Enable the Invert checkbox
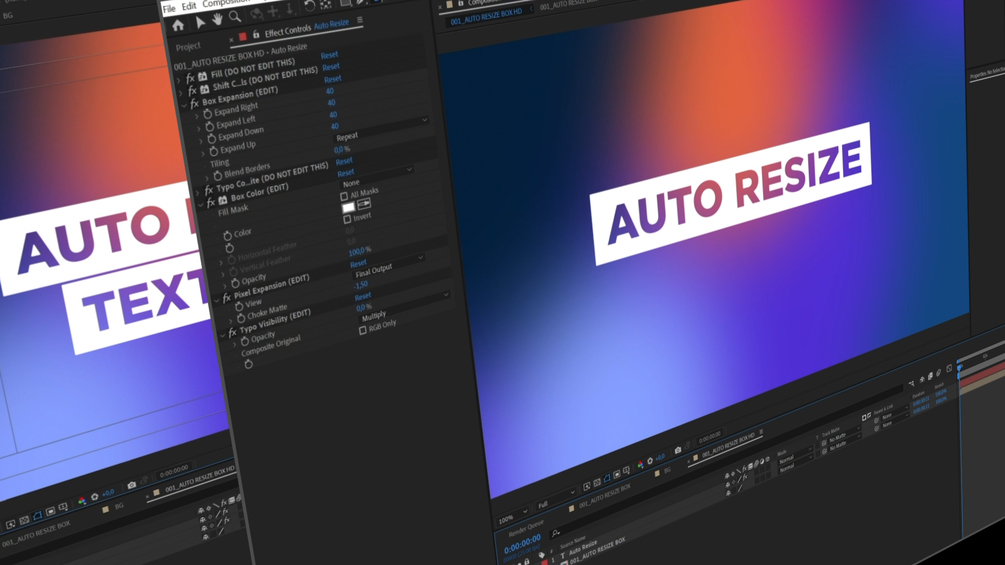 click(347, 219)
